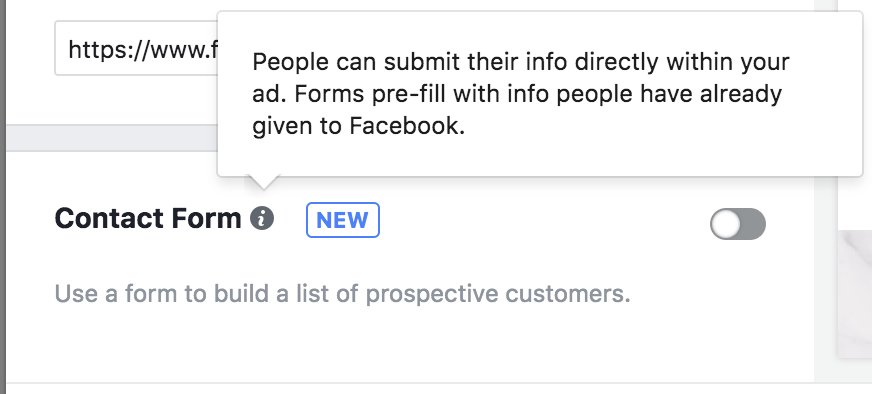This screenshot has width=872, height=394.
Task: Click the white knob of the toggle
Action: pyautogui.click(x=726, y=224)
